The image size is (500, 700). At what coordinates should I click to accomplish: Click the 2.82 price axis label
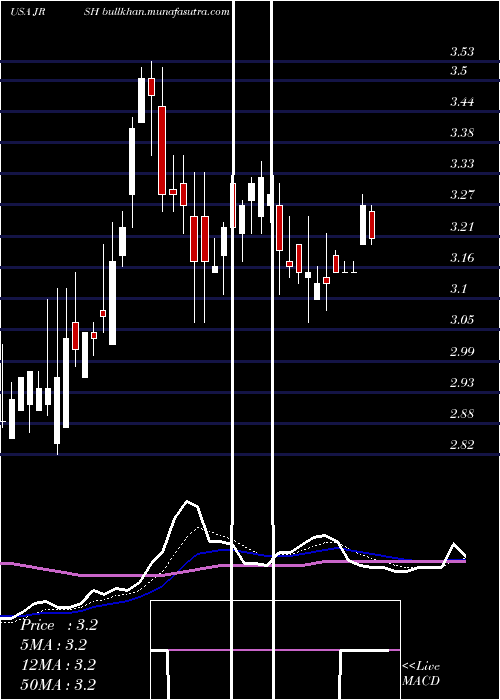[x=462, y=445]
